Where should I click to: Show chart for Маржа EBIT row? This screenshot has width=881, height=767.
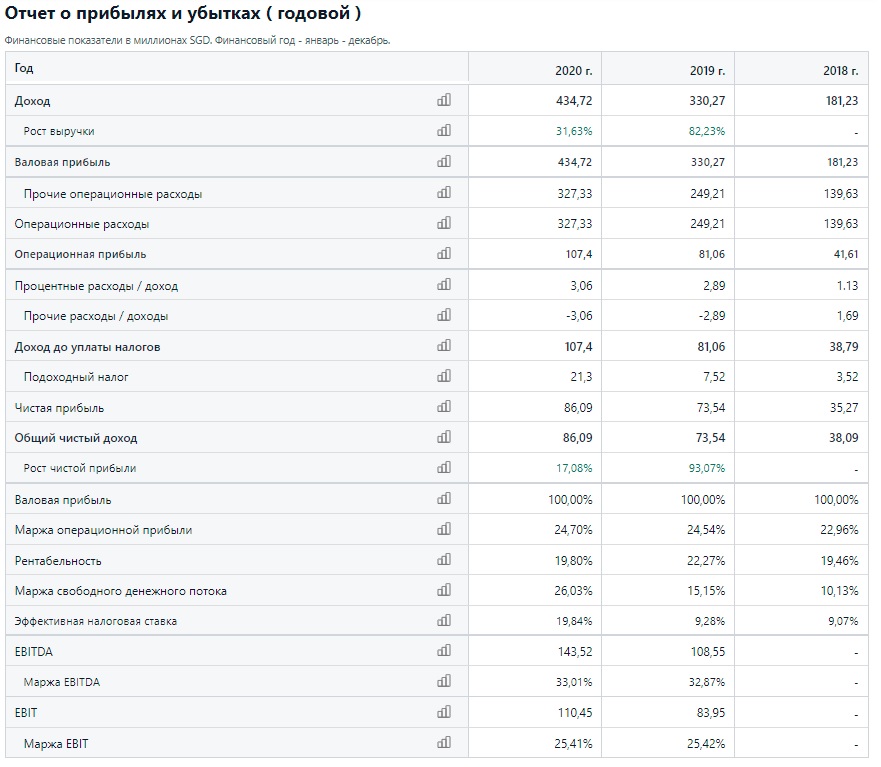tap(444, 743)
